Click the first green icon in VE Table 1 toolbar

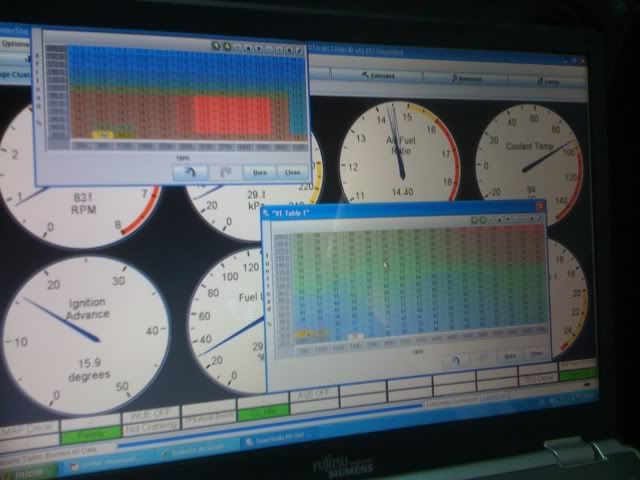(x=474, y=220)
